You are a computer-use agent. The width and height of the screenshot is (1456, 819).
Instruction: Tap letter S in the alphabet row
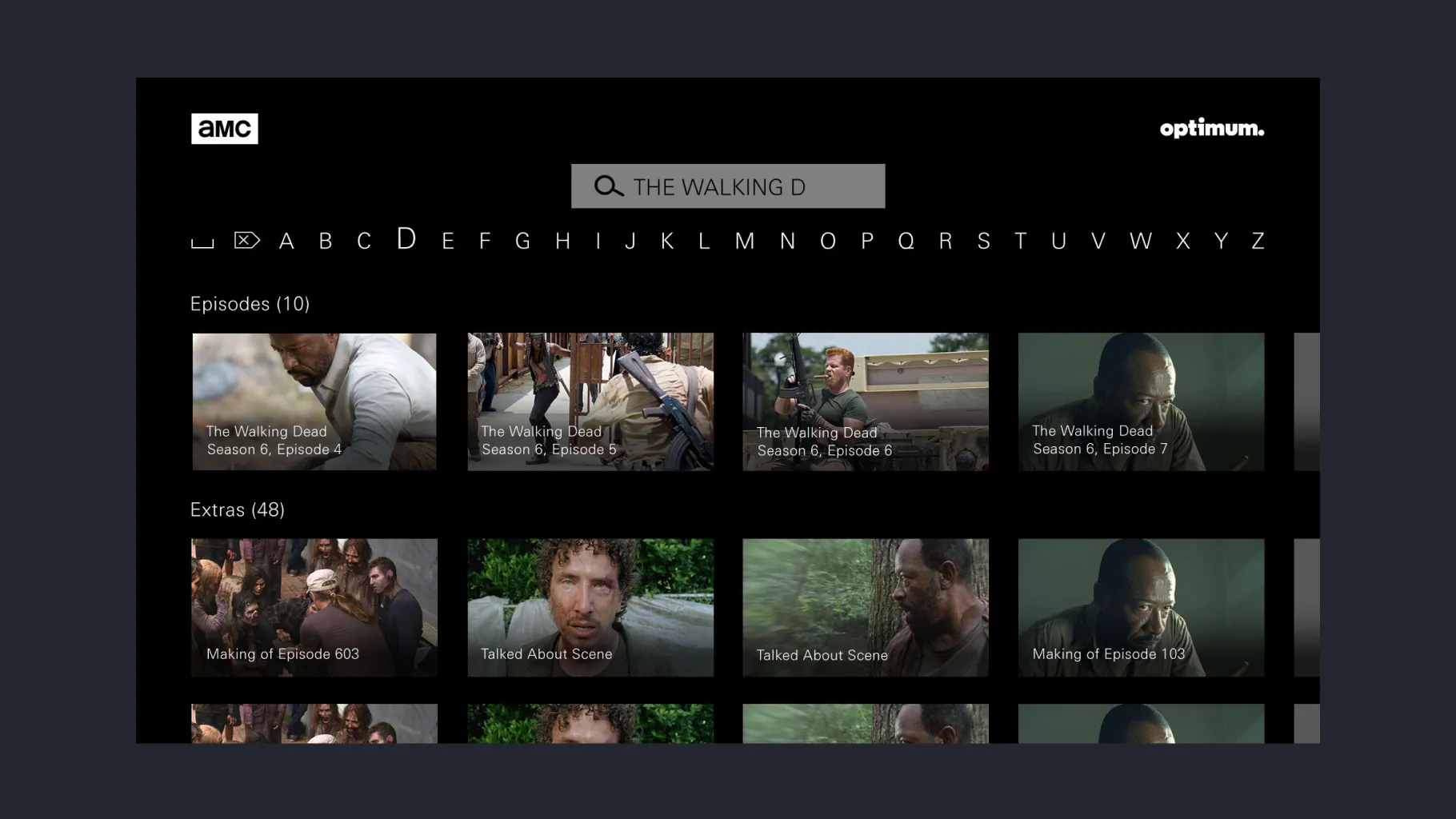984,241
